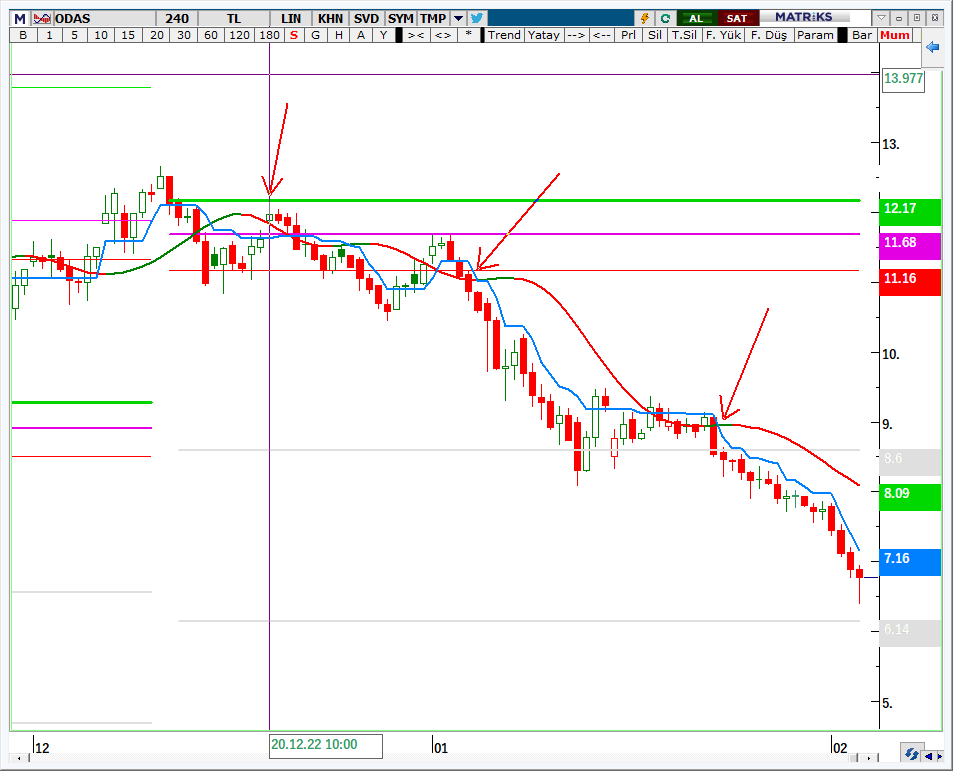Select the red S period button
This screenshot has width=953, height=771.
pos(294,35)
